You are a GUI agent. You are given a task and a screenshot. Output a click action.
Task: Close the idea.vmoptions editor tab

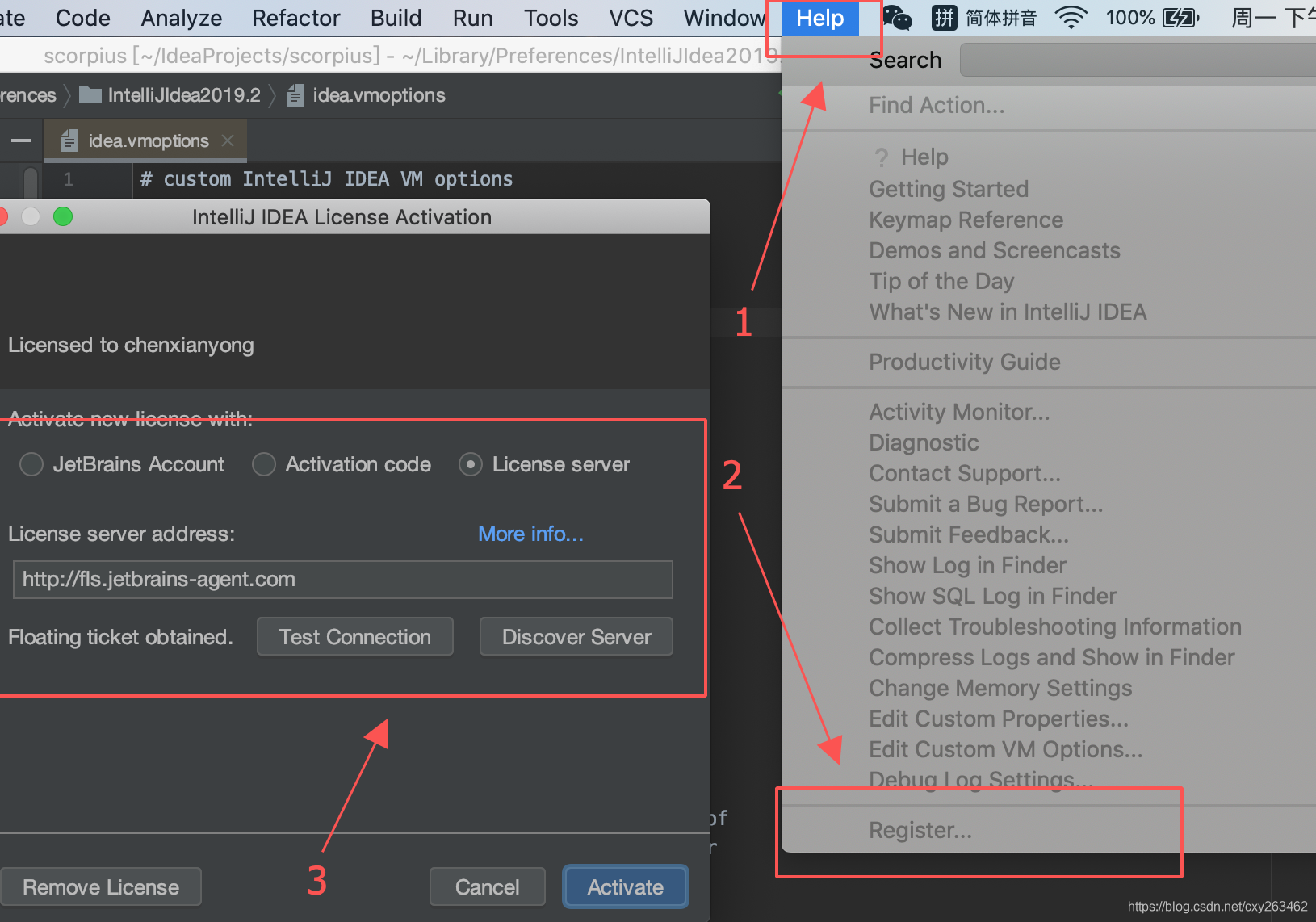[x=228, y=140]
